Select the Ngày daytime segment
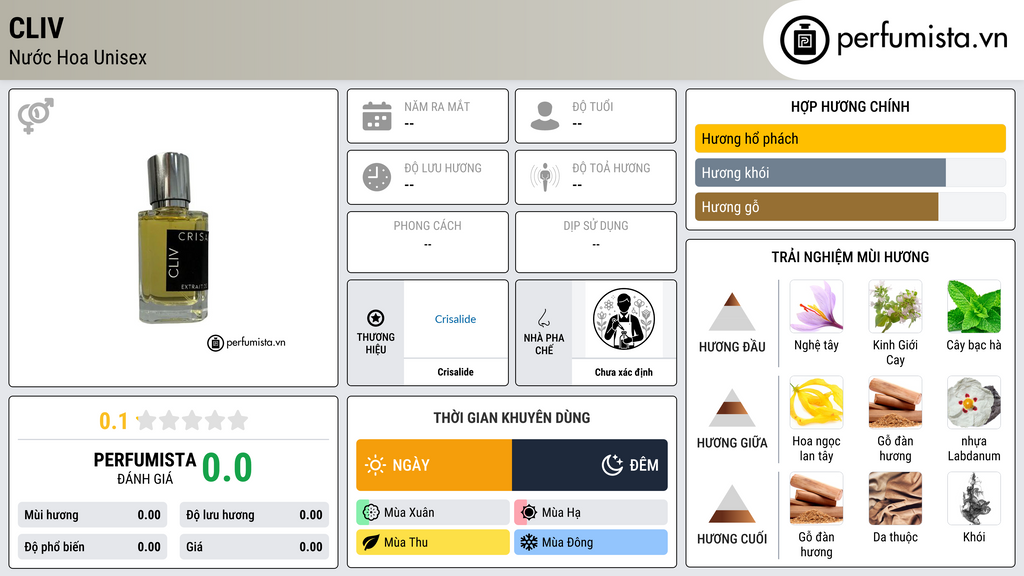 (x=434, y=465)
